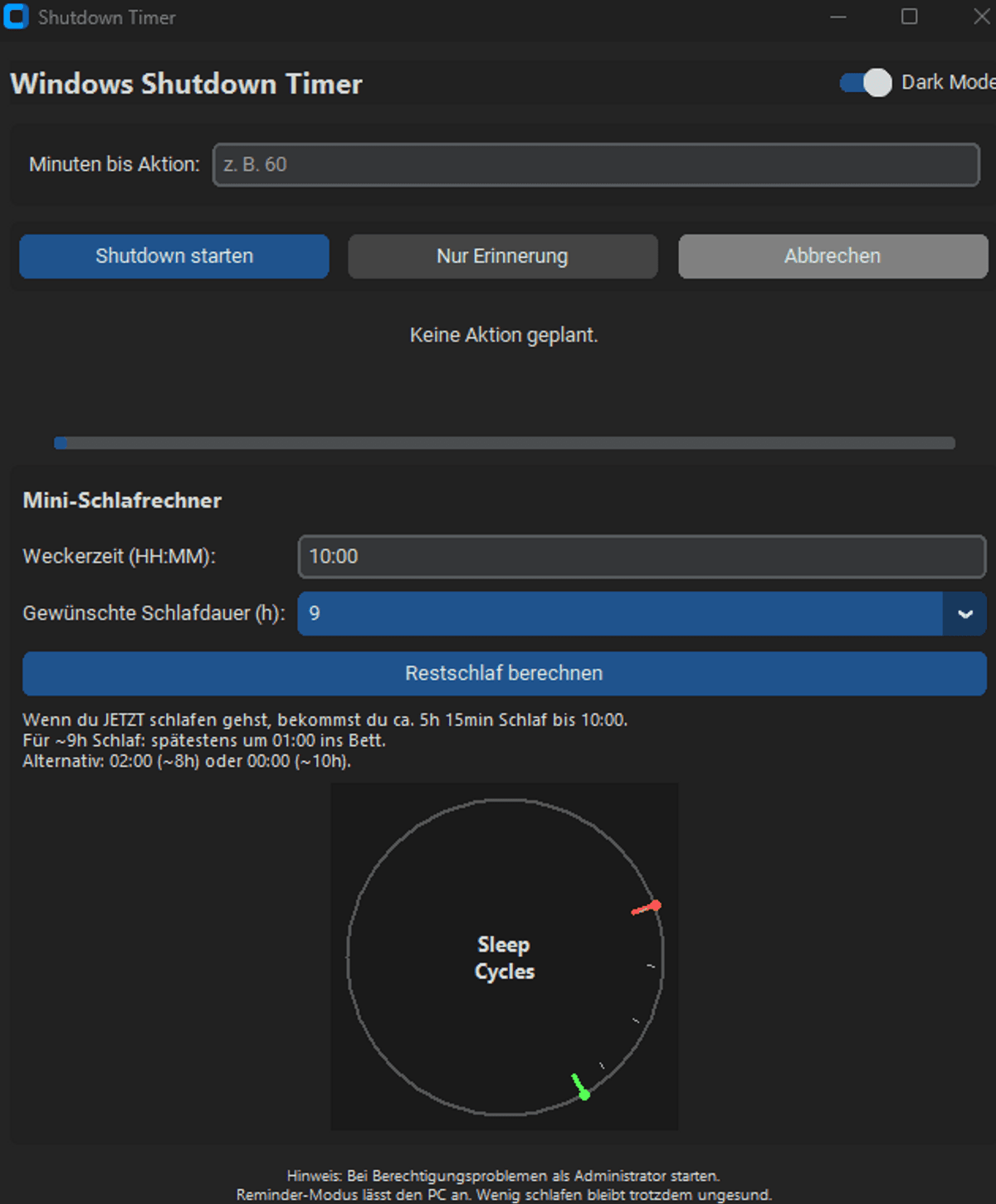Screen dimensions: 996x1204
Task: Click the Mini-Schlafrechner heading
Action: click(122, 500)
